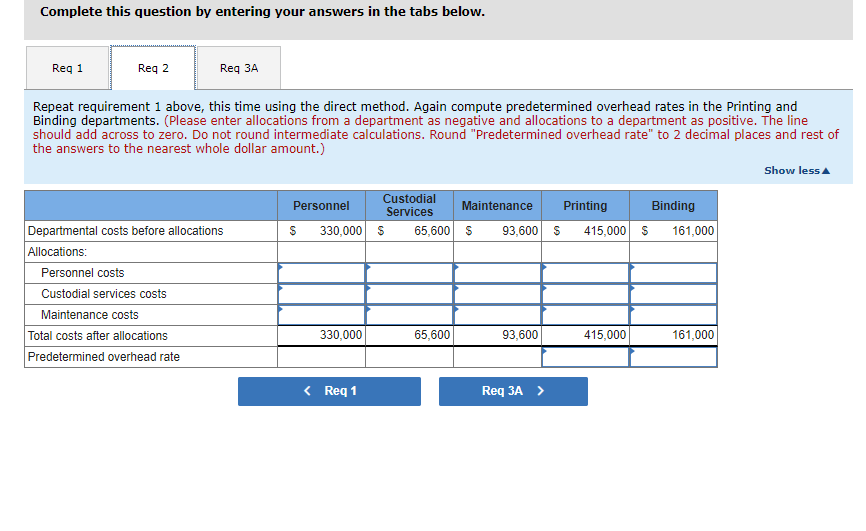866x531 pixels.
Task: Click the Departmental costs before allocations label
Action: 125,231
